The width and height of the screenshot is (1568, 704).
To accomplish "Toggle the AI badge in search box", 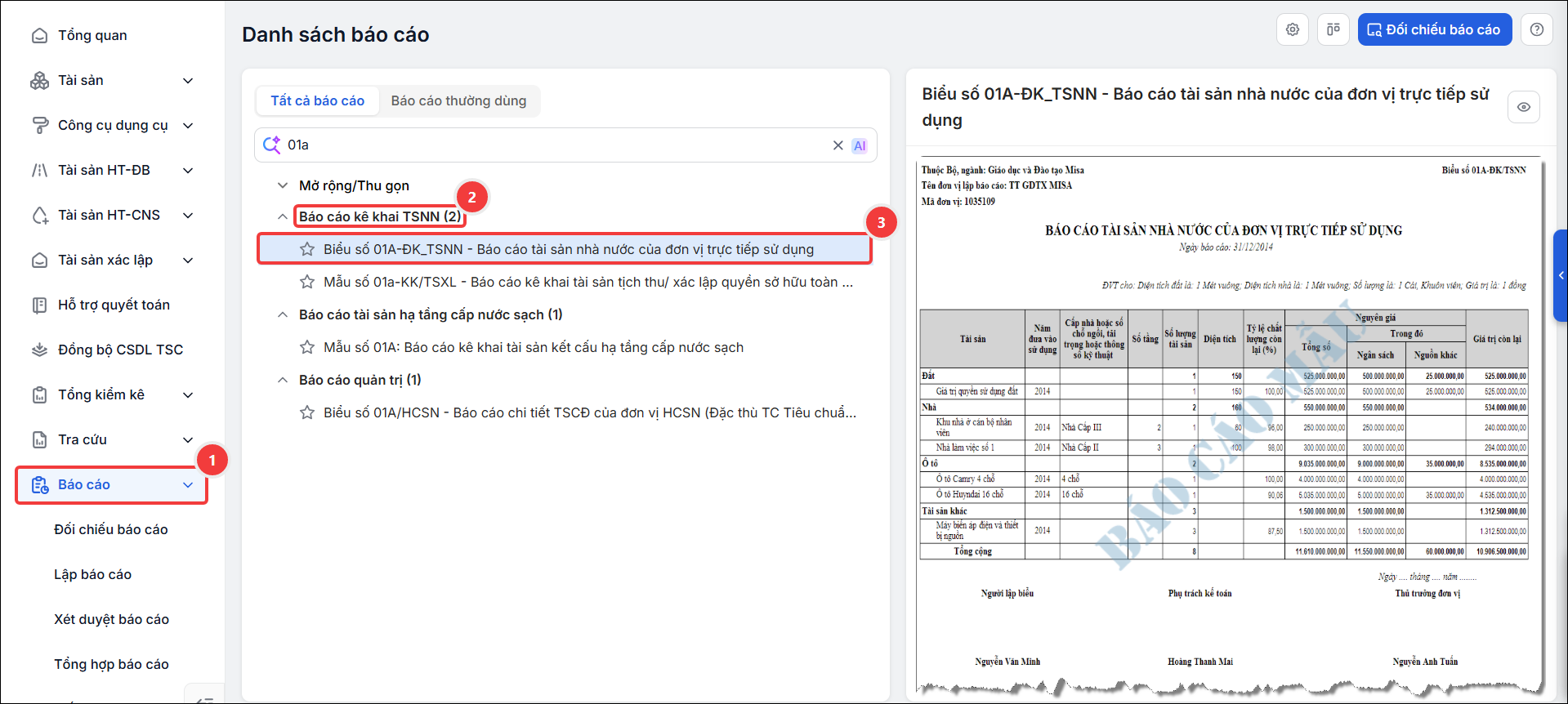I will pos(860,145).
